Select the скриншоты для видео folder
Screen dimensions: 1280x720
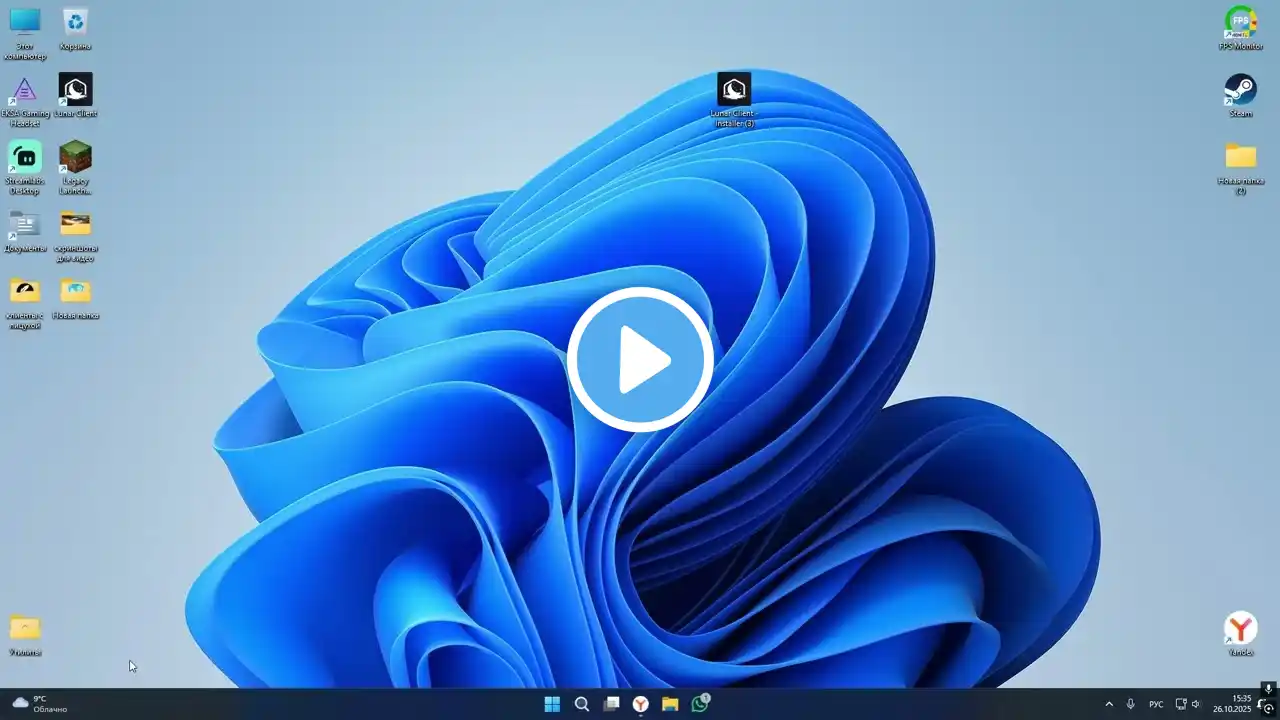pos(75,235)
